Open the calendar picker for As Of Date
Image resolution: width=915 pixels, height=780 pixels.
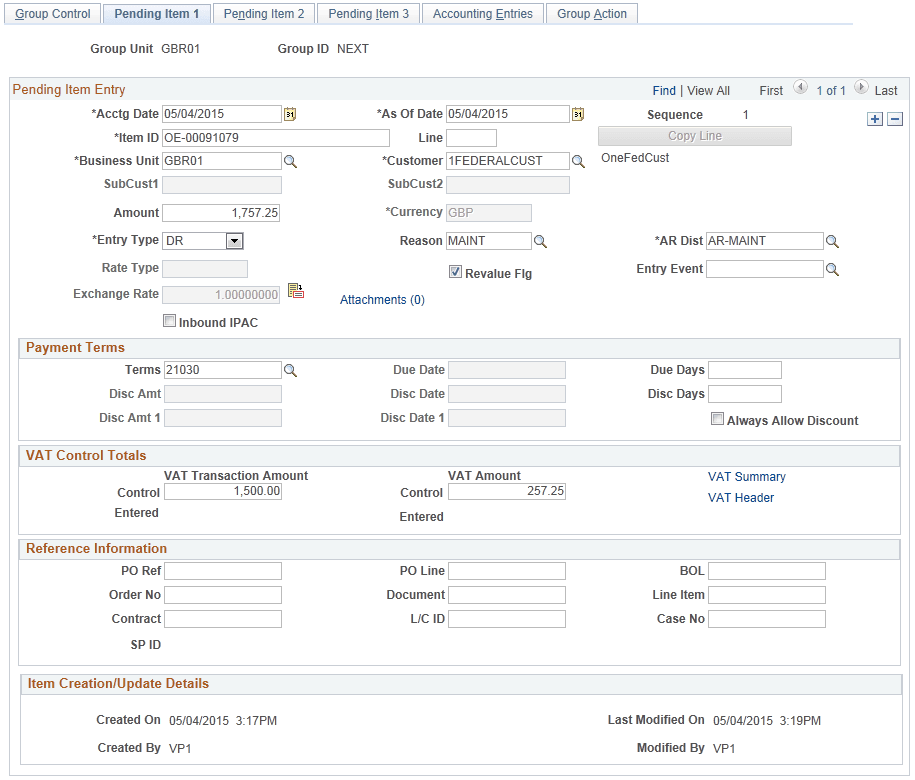click(x=577, y=114)
